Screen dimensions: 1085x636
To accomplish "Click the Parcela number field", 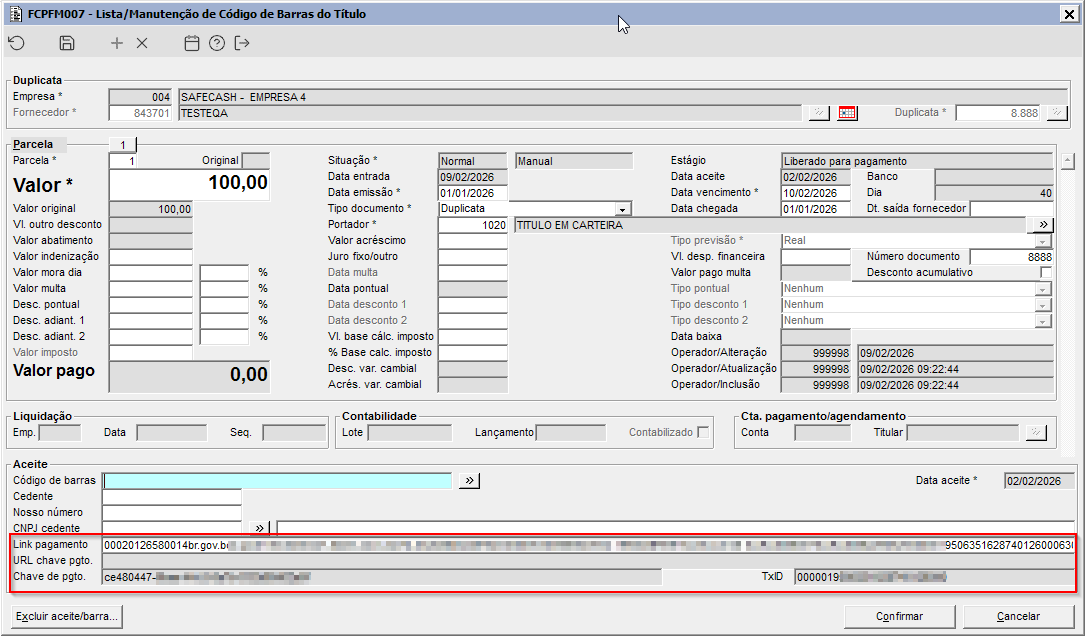I will point(122,161).
